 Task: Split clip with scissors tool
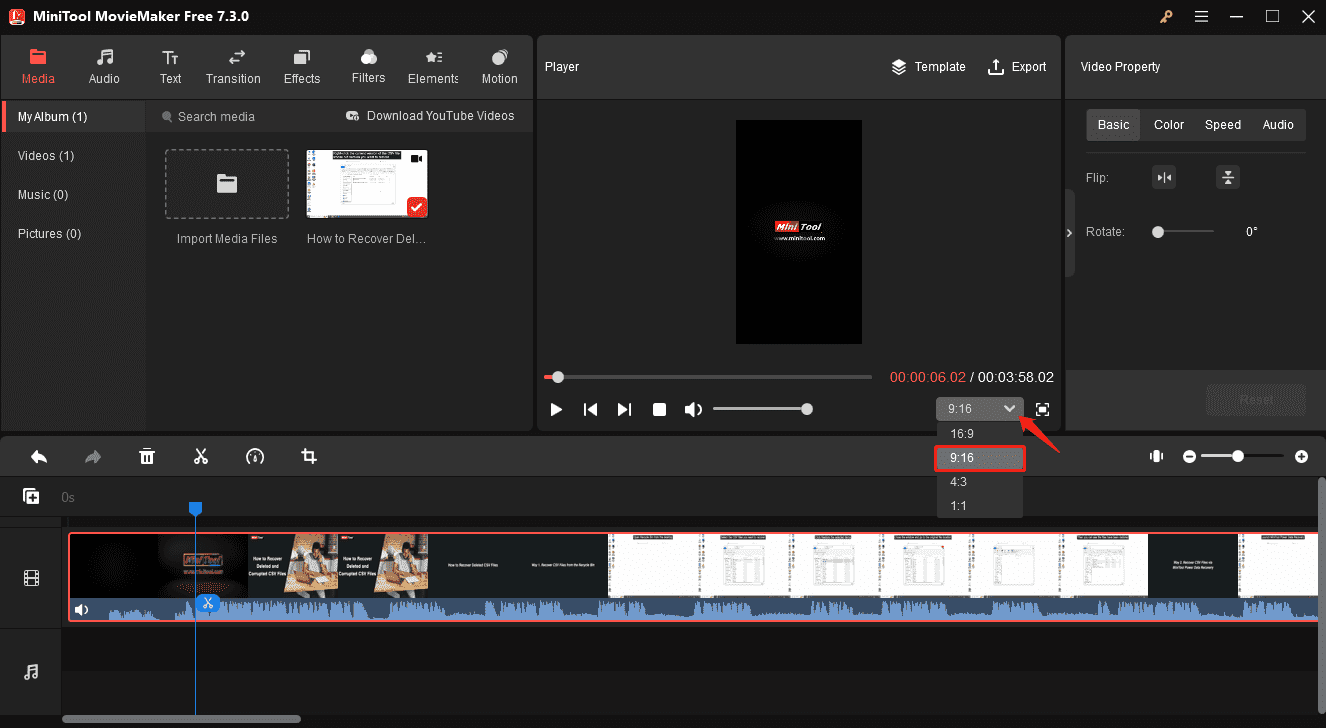click(x=201, y=457)
